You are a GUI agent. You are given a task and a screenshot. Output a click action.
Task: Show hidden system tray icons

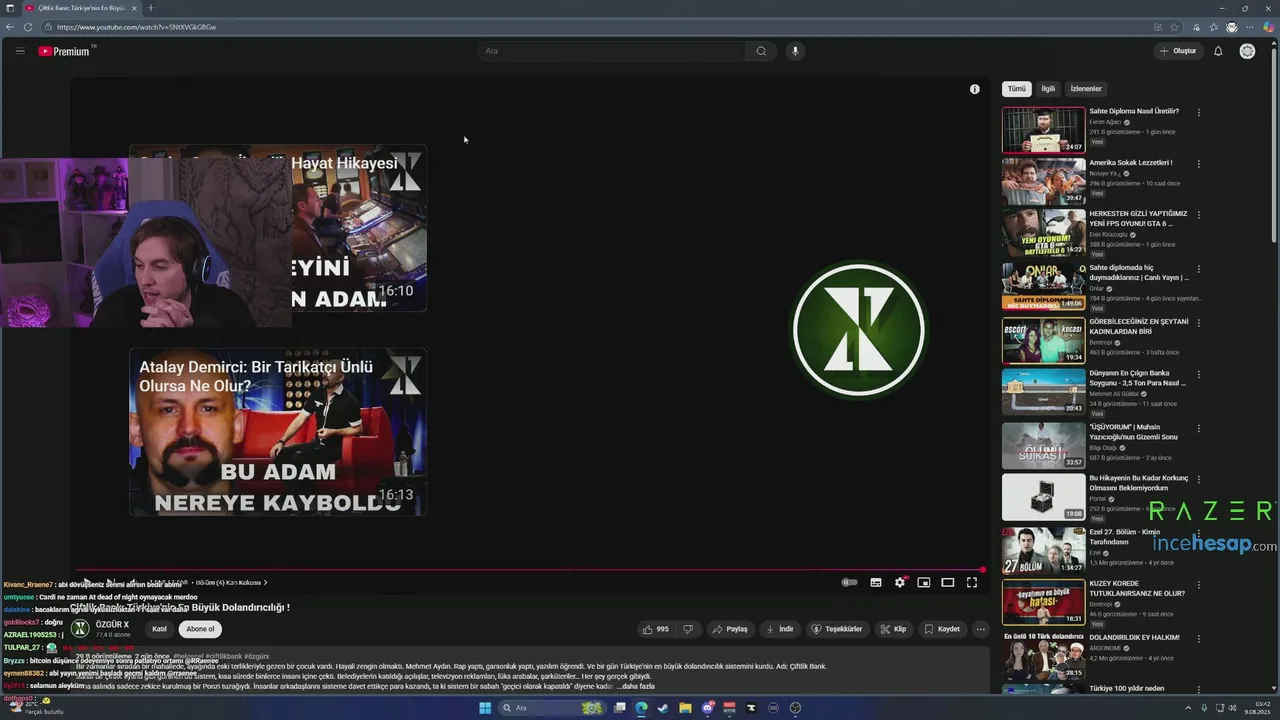click(x=1186, y=708)
